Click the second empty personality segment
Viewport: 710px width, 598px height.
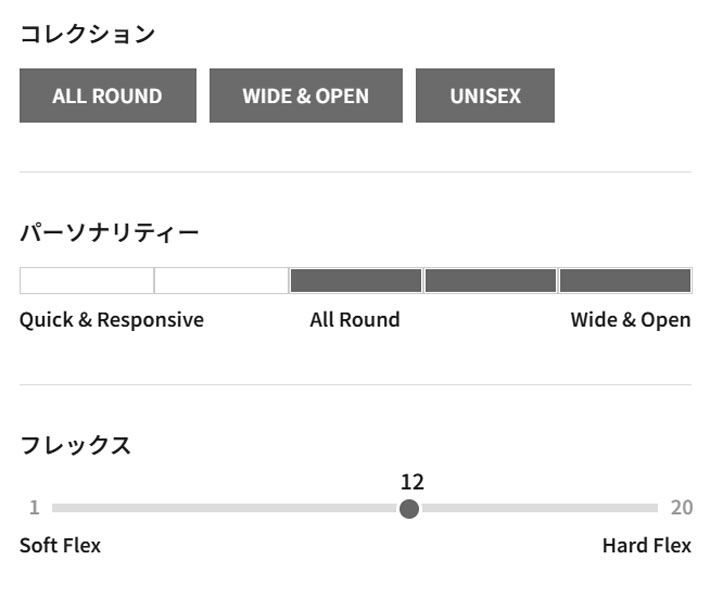(221, 281)
